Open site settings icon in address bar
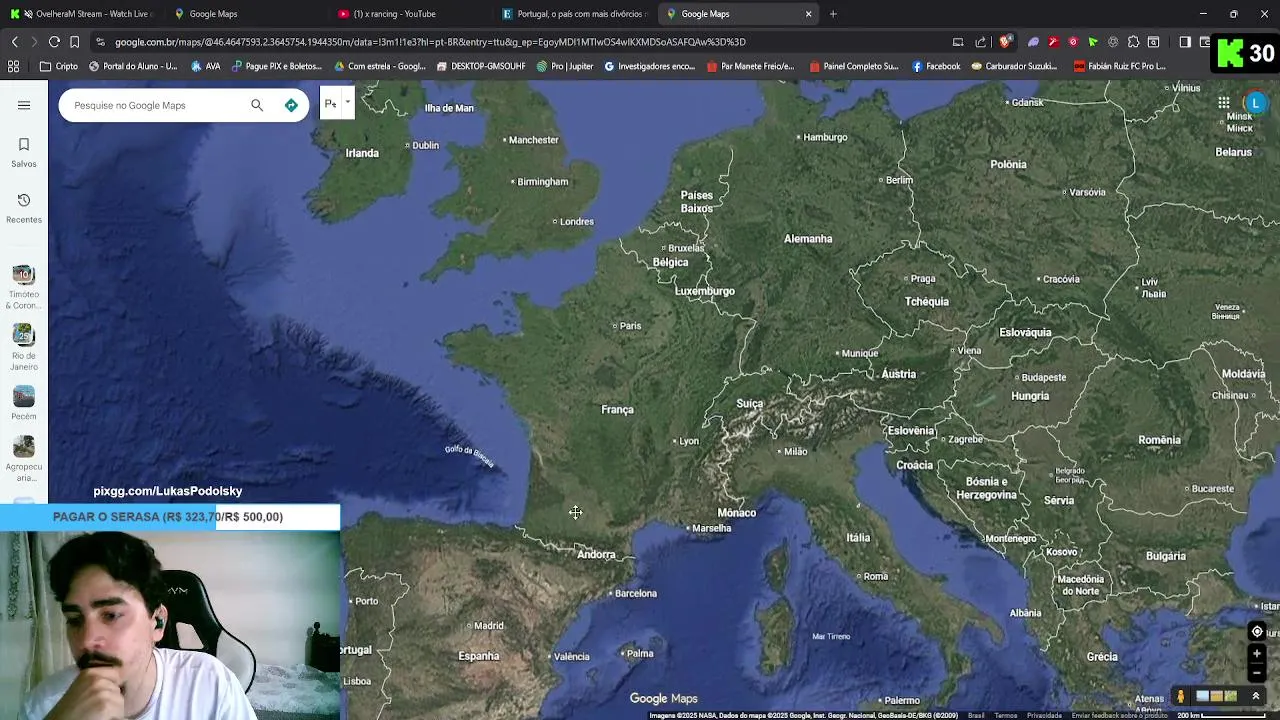Screen dimensions: 1280x720 pyautogui.click(x=100, y=42)
